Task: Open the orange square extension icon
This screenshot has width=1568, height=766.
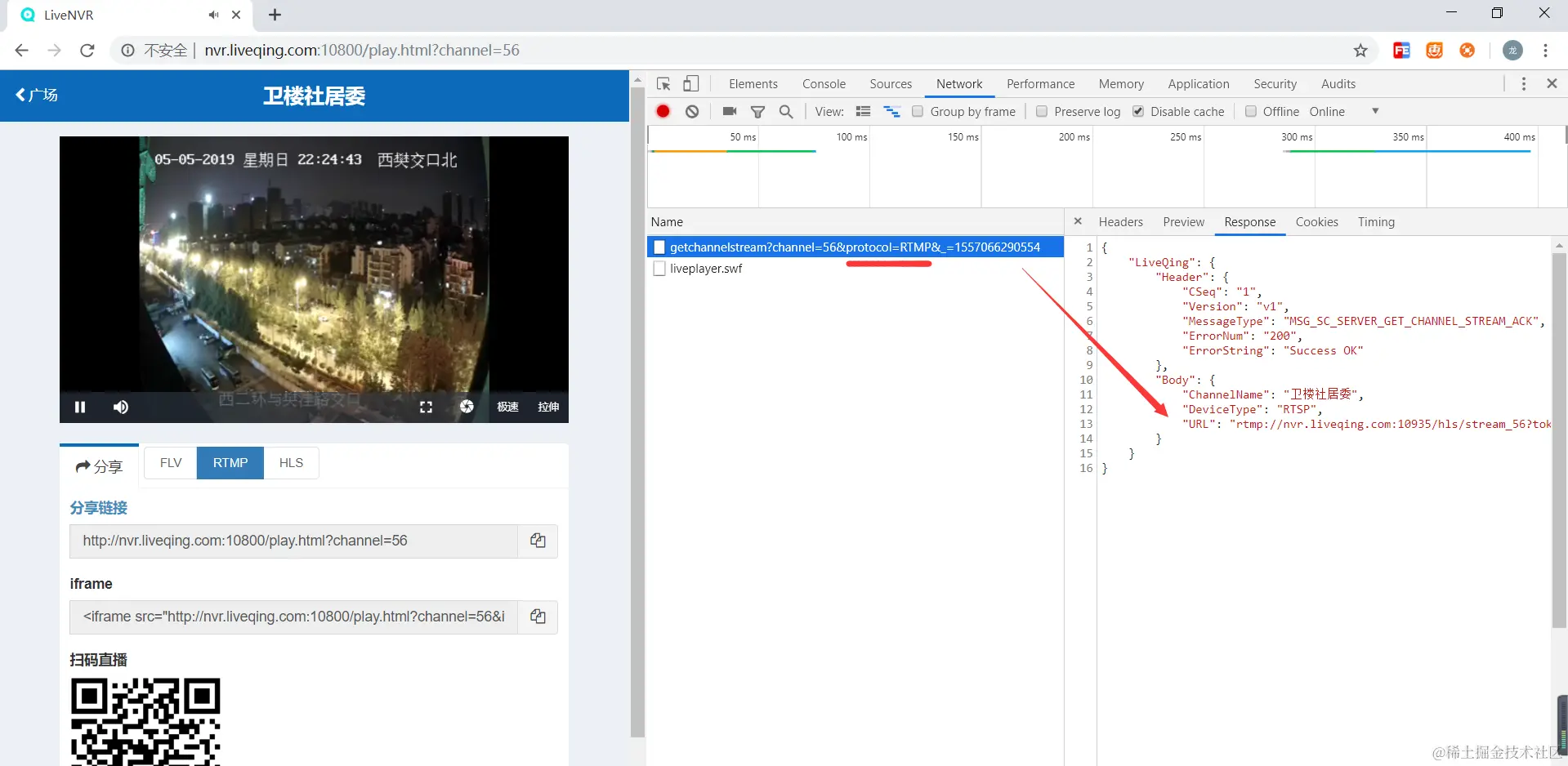Action: (x=1435, y=51)
